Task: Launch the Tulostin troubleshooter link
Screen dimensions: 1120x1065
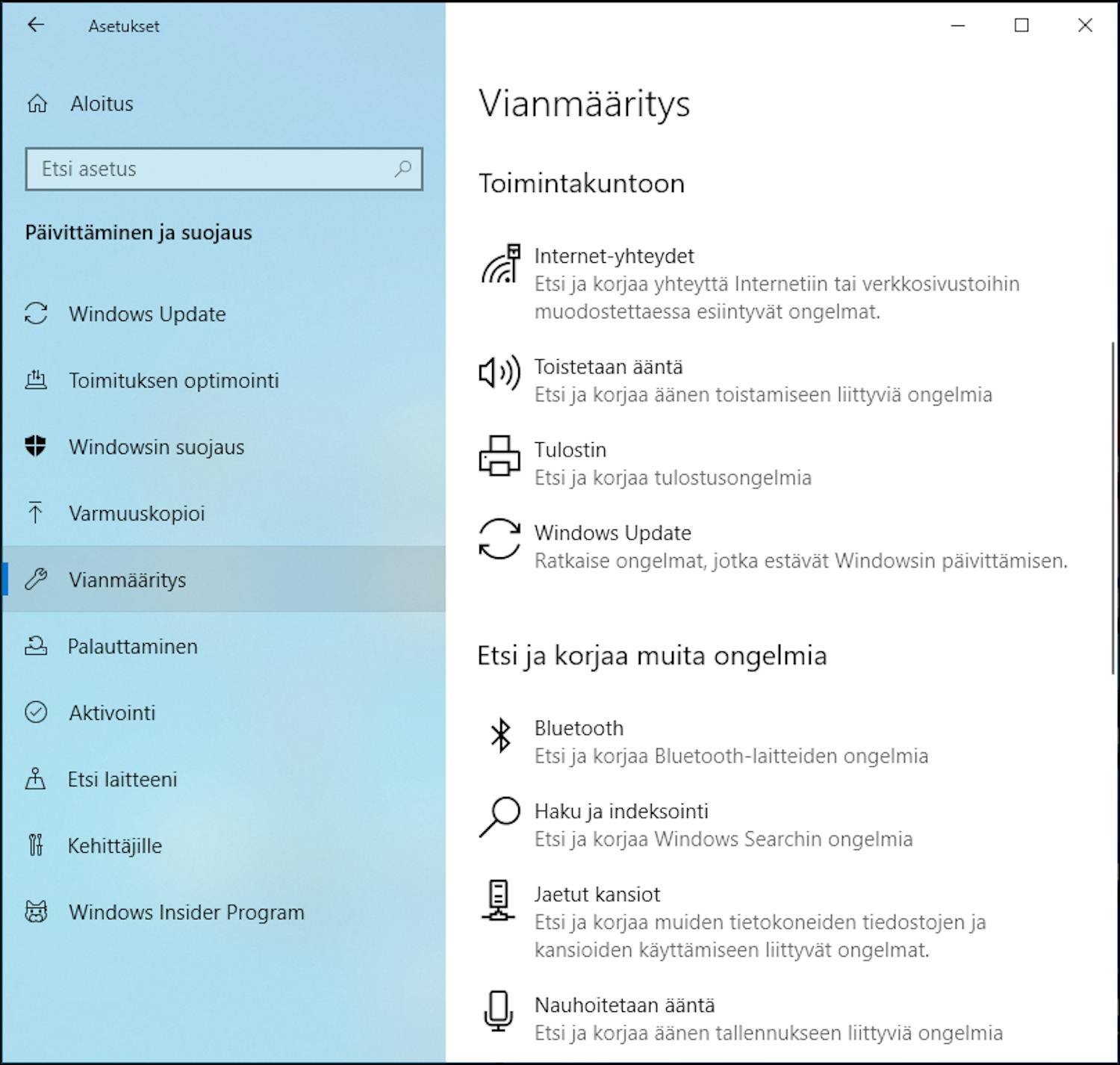Action: pos(570,450)
